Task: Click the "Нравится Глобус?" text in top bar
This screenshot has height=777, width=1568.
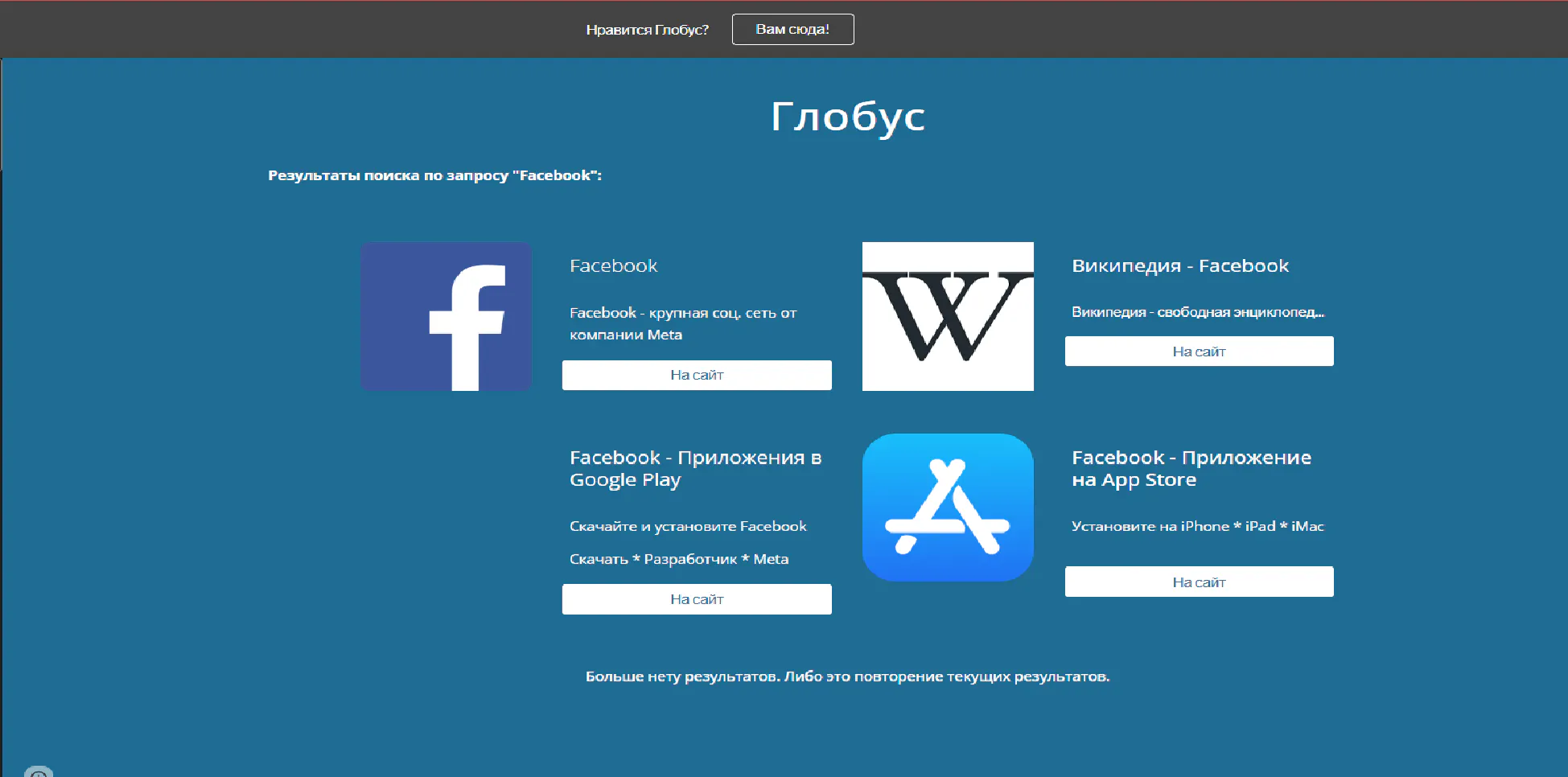Action: (x=648, y=30)
